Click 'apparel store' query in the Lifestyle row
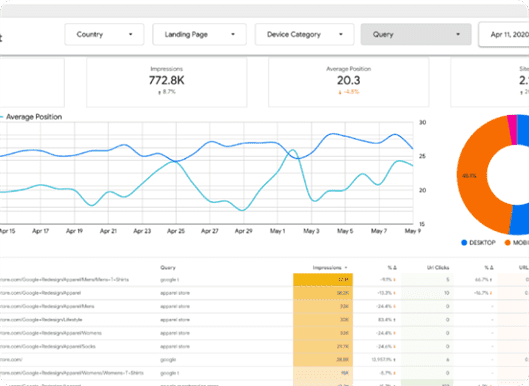The width and height of the screenshot is (529, 386). (175, 320)
